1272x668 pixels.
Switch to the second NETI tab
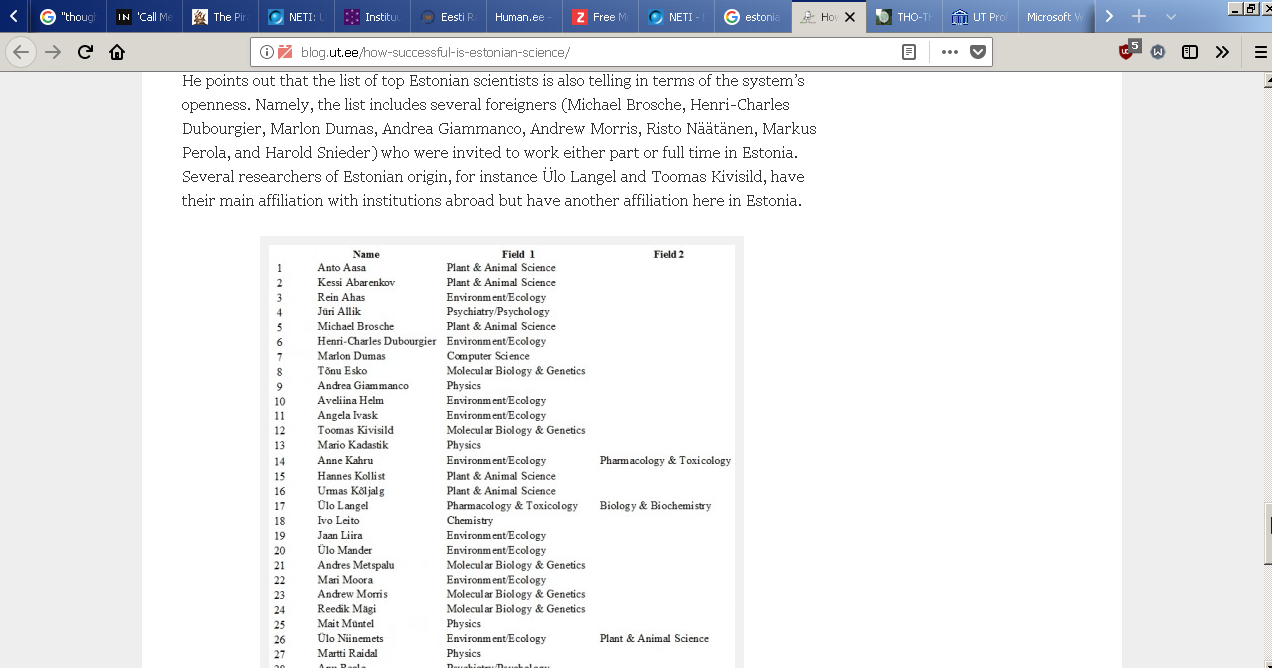(x=675, y=17)
